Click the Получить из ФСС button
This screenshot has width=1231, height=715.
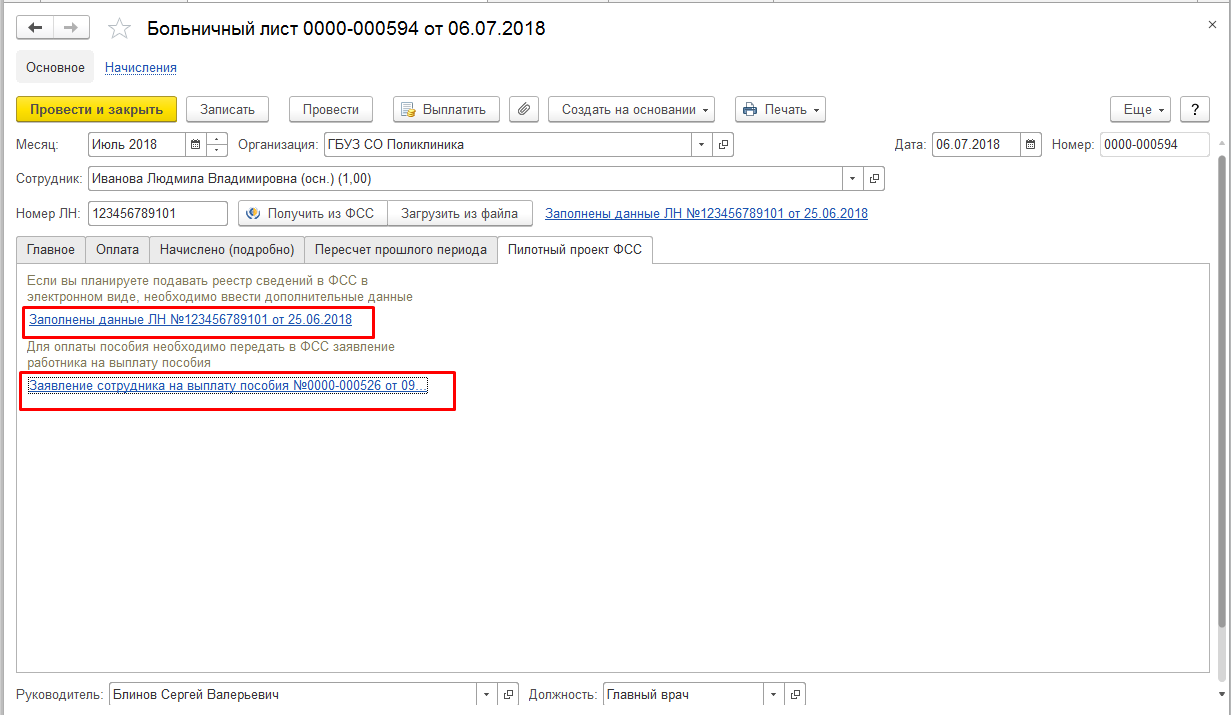tap(312, 213)
